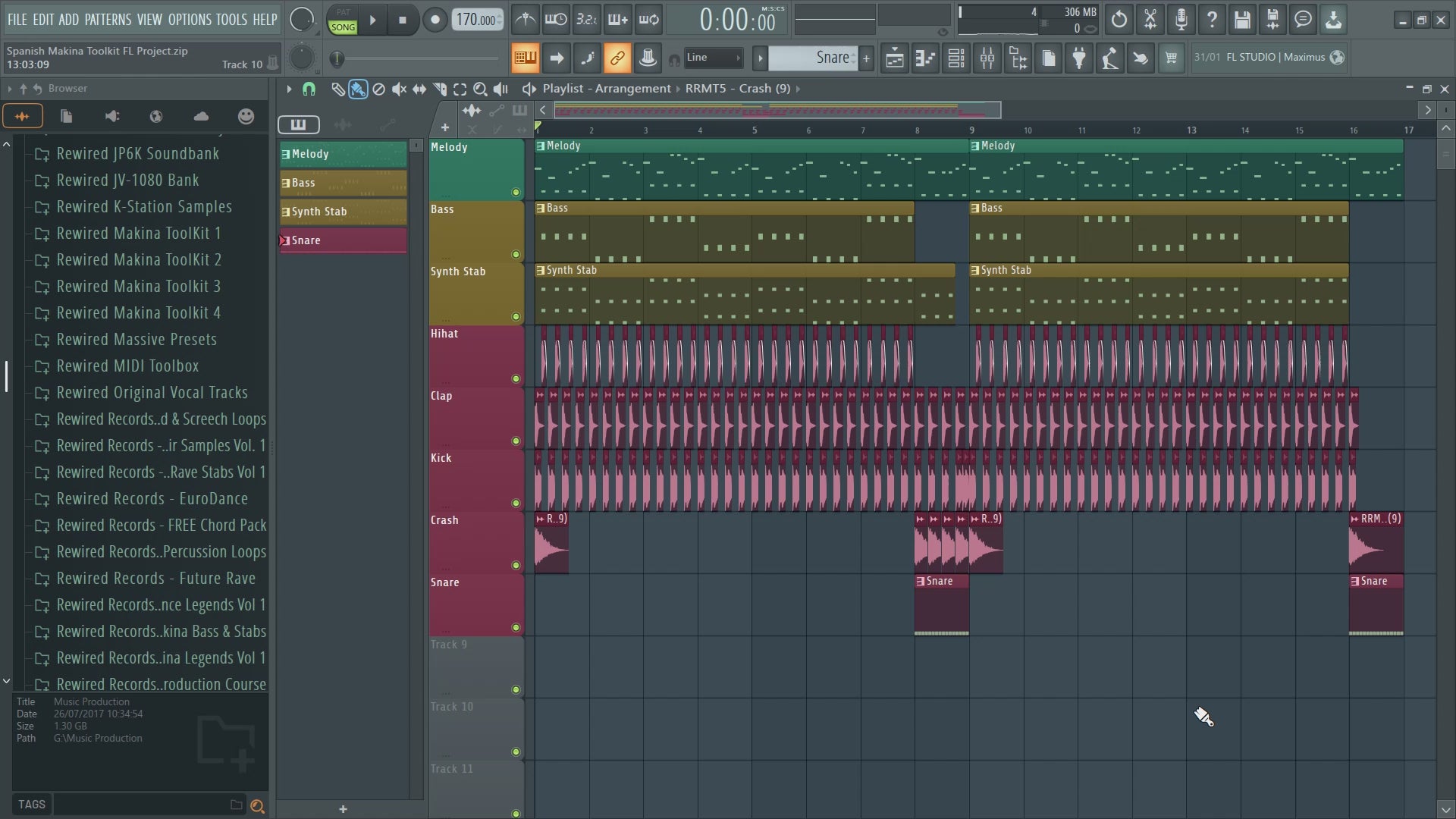Open the FILE menu
Screen dimensions: 1456x819
17,20
